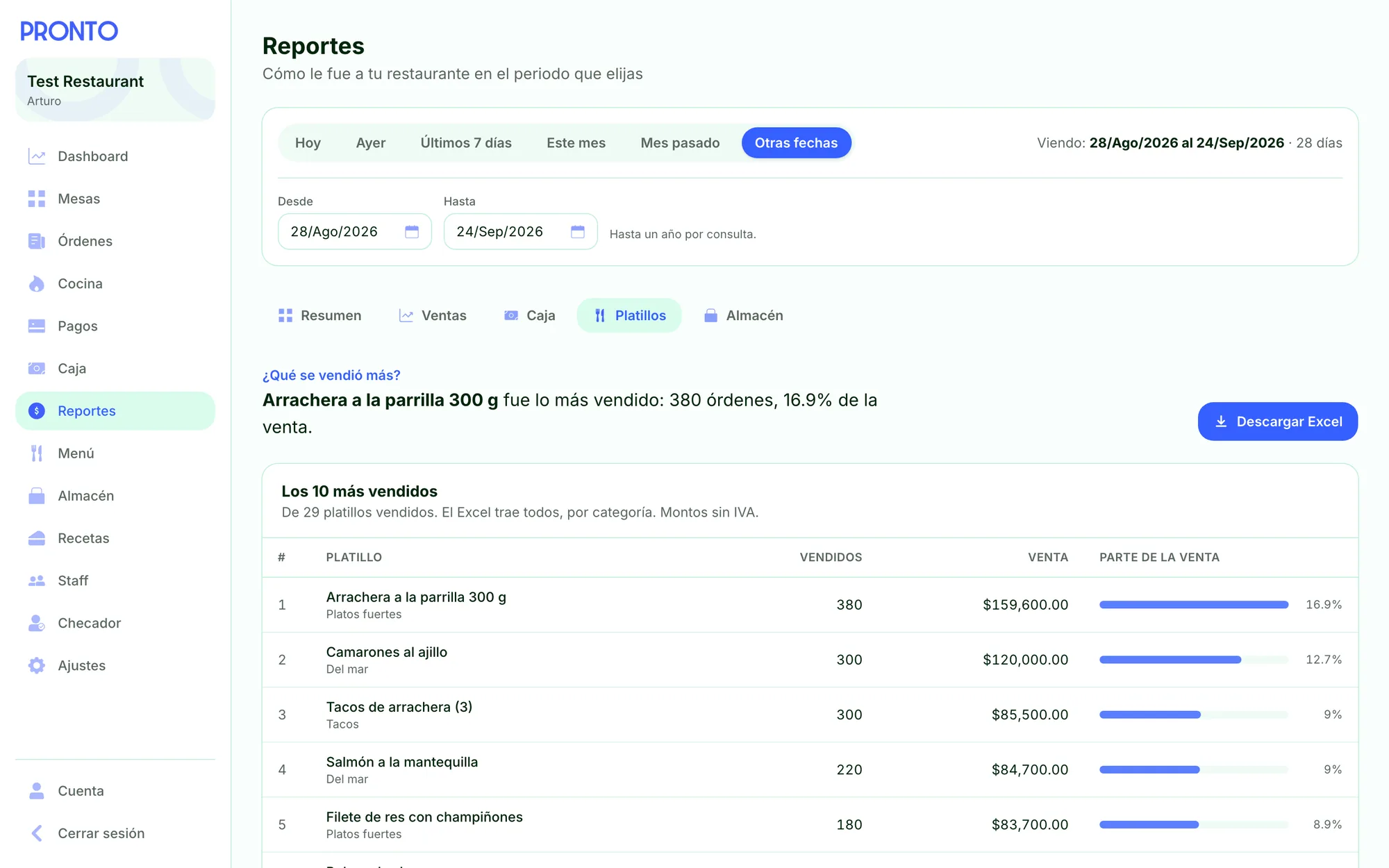1389x868 pixels.
Task: Select the Ayer period filter
Action: click(371, 142)
